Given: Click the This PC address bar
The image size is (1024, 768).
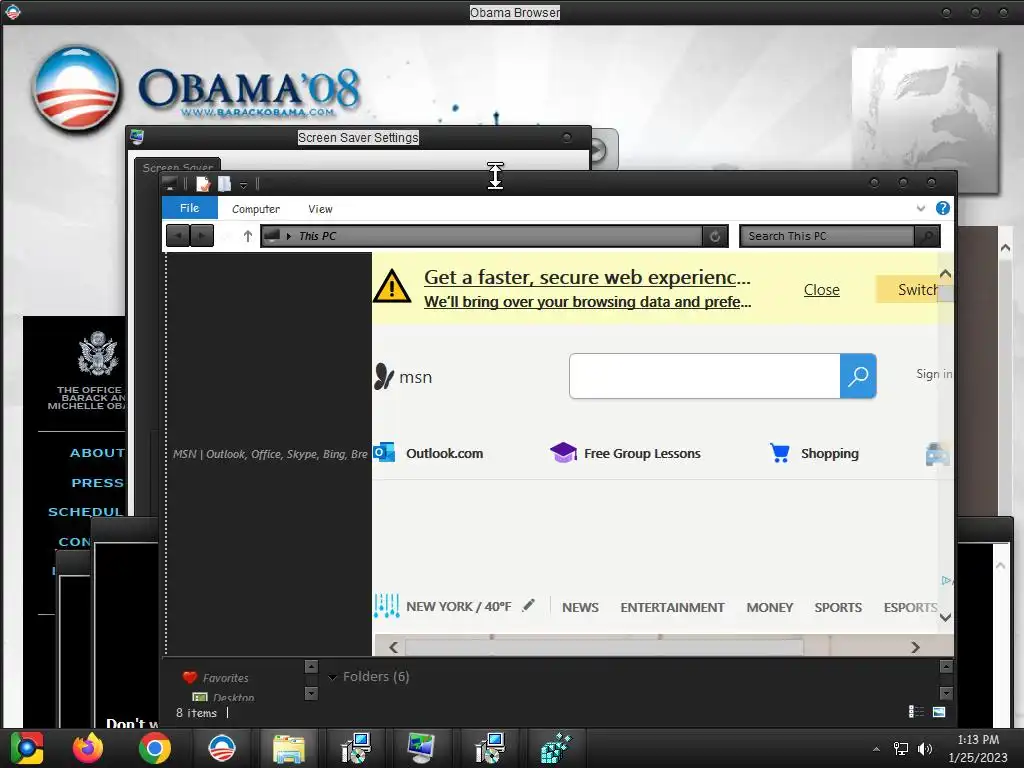Looking at the screenshot, I should click(x=481, y=236).
